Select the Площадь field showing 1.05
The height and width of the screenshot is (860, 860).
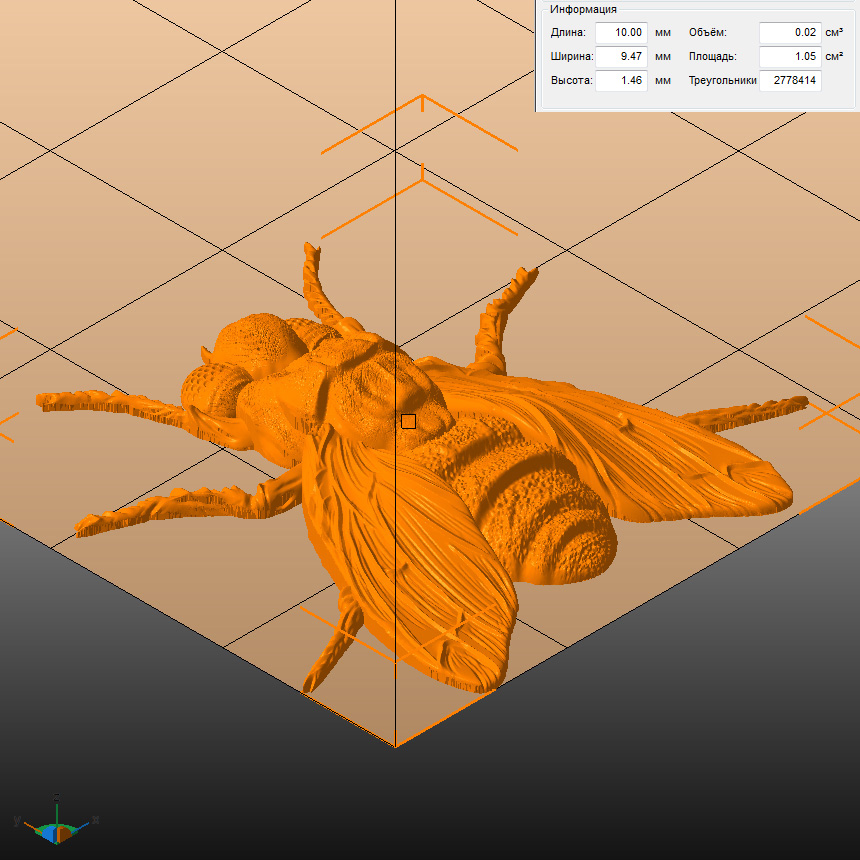point(789,57)
